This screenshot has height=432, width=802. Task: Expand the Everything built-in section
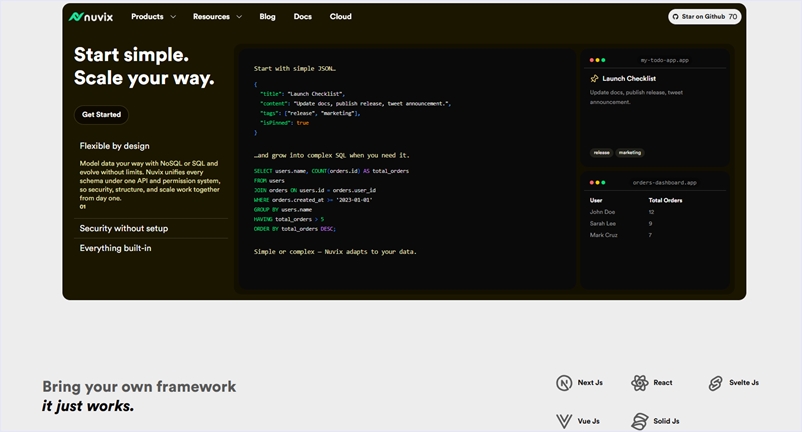[x=116, y=248]
